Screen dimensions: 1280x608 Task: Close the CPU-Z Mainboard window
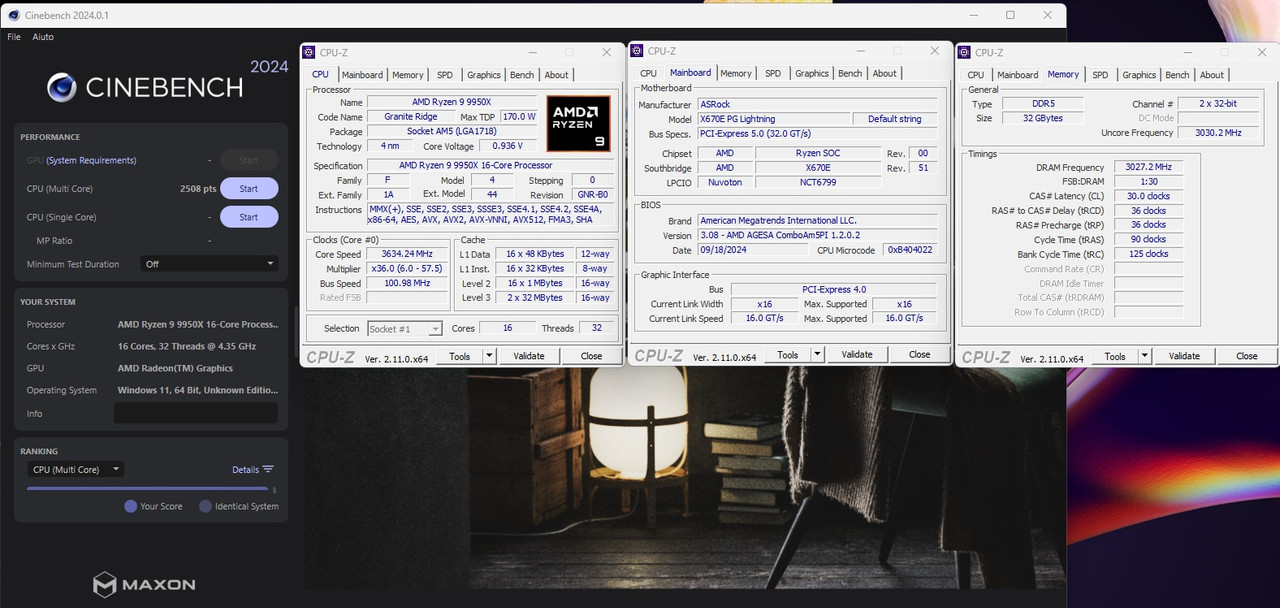click(934, 51)
